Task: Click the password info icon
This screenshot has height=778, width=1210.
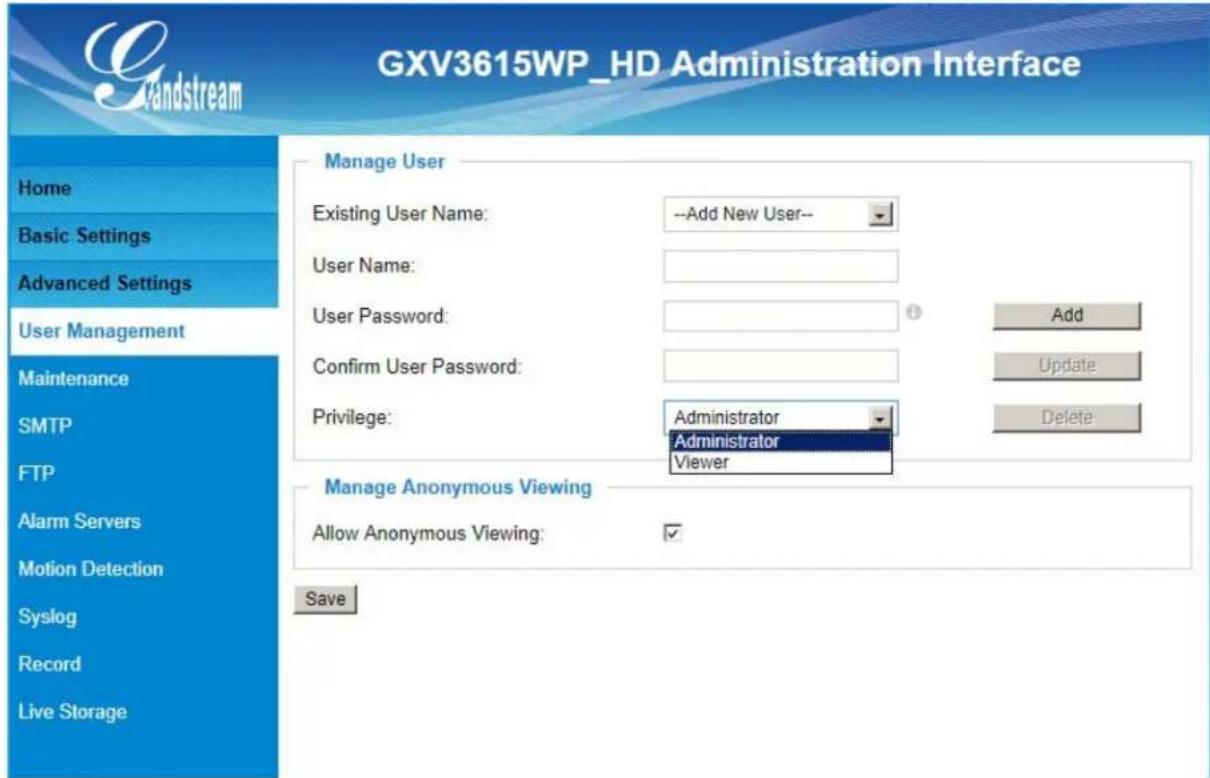Action: 912,312
